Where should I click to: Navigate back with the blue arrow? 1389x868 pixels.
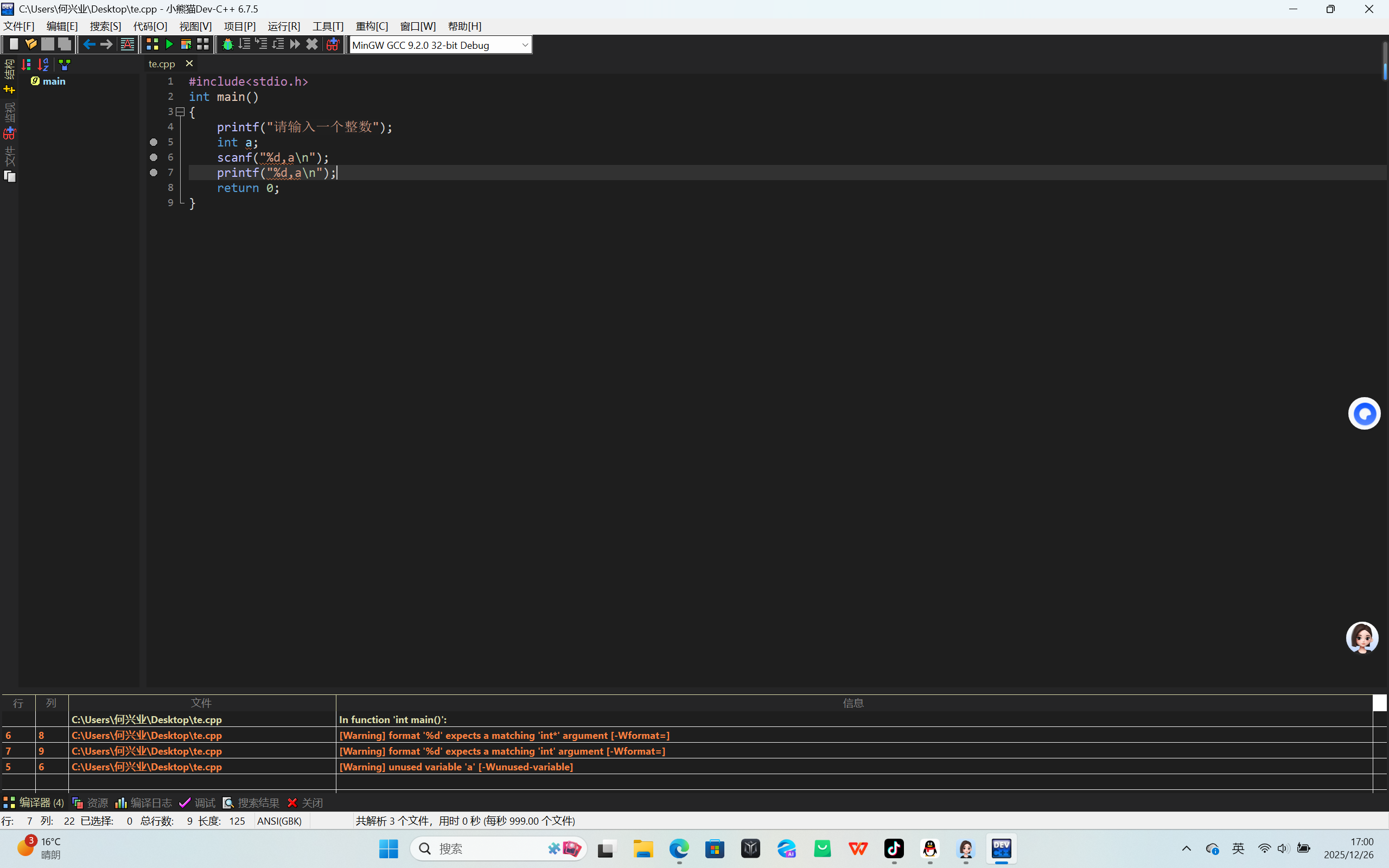point(89,44)
